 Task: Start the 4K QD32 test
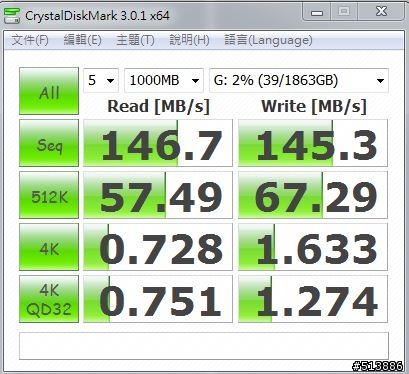(x=49, y=299)
